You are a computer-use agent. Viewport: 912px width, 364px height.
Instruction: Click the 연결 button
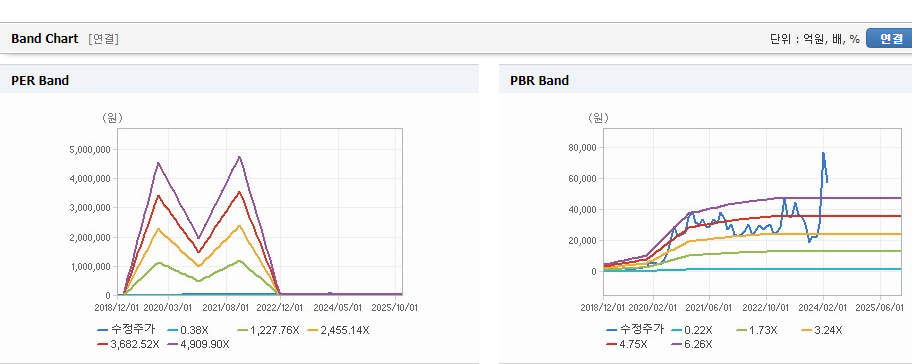coord(890,38)
